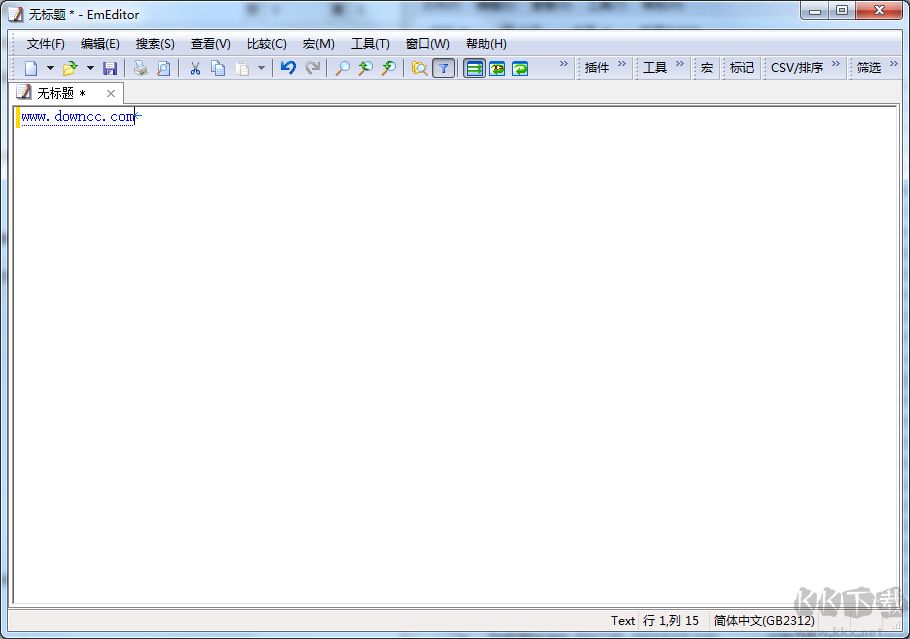The image size is (910, 639).
Task: Toggle the last green wrap mode button
Action: (520, 68)
